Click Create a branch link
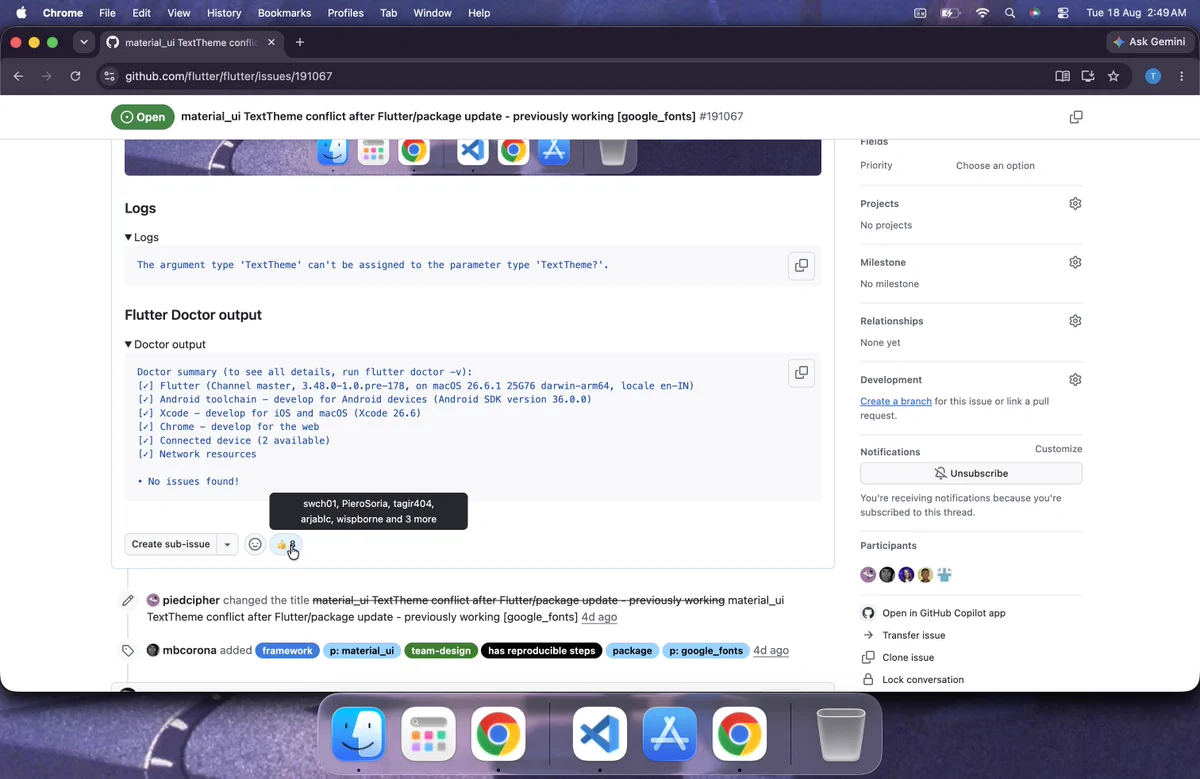Viewport: 1200px width, 779px height. coord(896,401)
